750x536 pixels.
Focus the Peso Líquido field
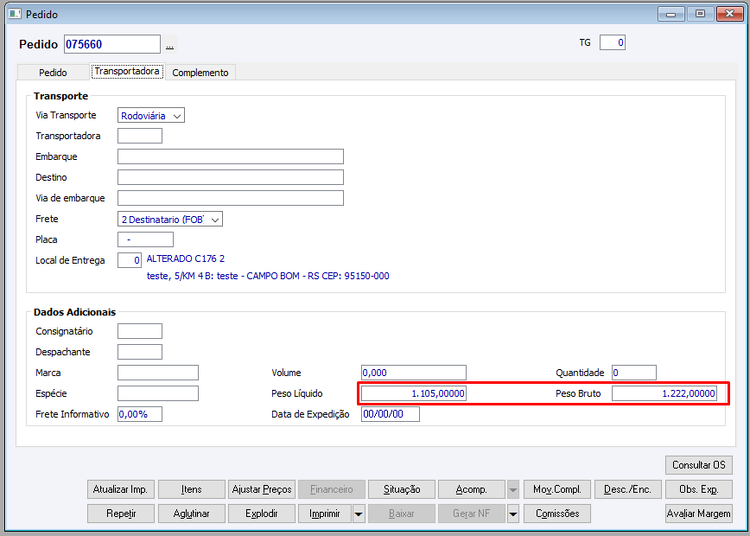click(414, 394)
